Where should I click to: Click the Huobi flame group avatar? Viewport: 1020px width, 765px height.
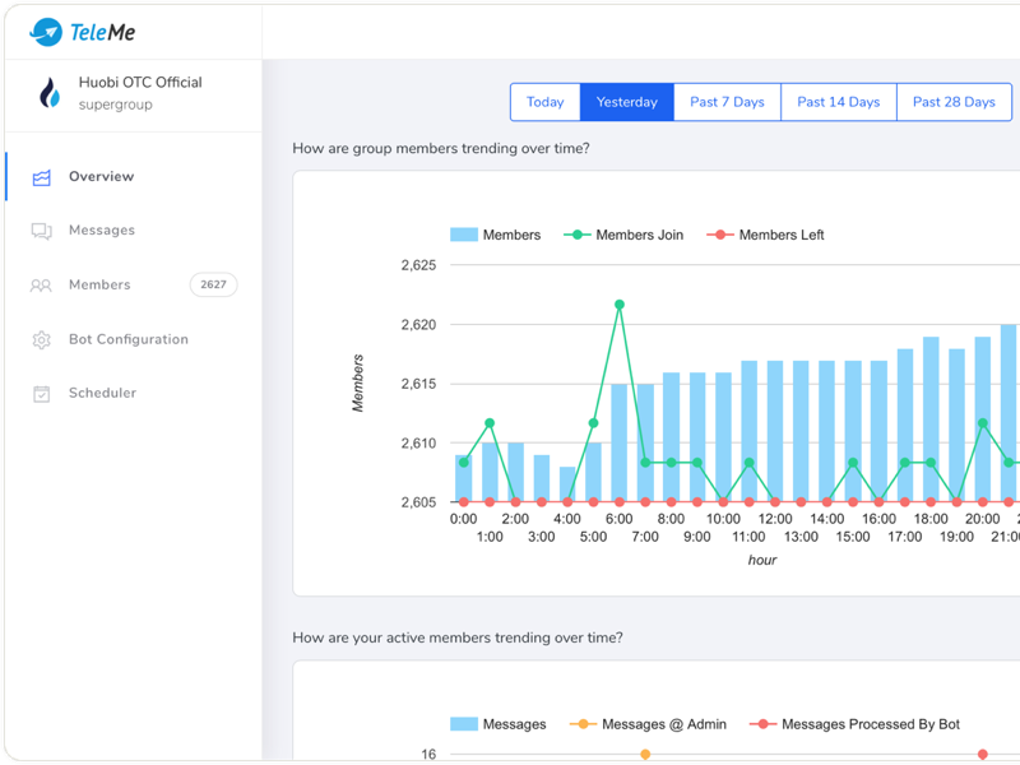pyautogui.click(x=50, y=93)
